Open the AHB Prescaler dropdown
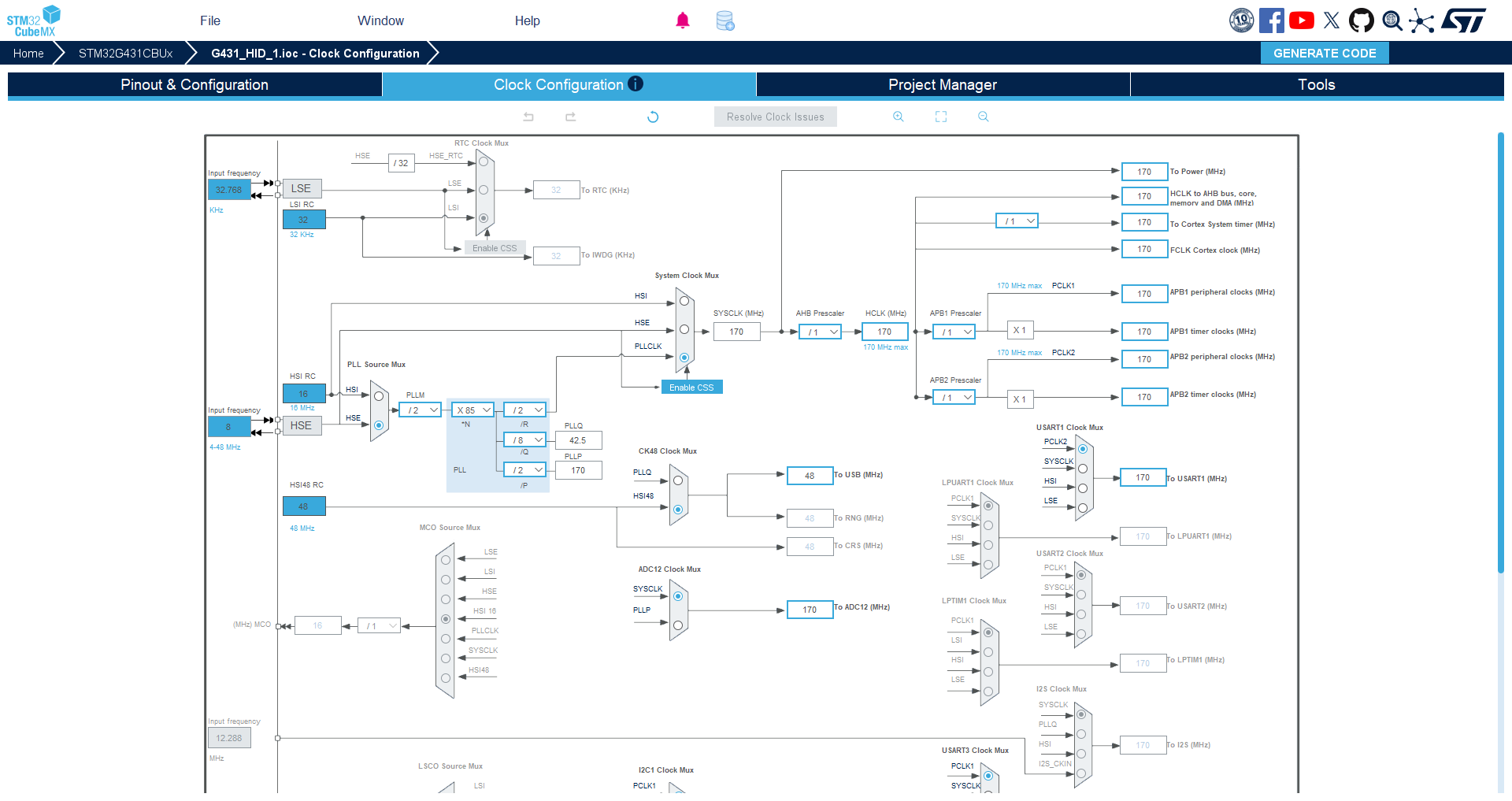Image resolution: width=1512 pixels, height=801 pixels. pyautogui.click(x=820, y=332)
